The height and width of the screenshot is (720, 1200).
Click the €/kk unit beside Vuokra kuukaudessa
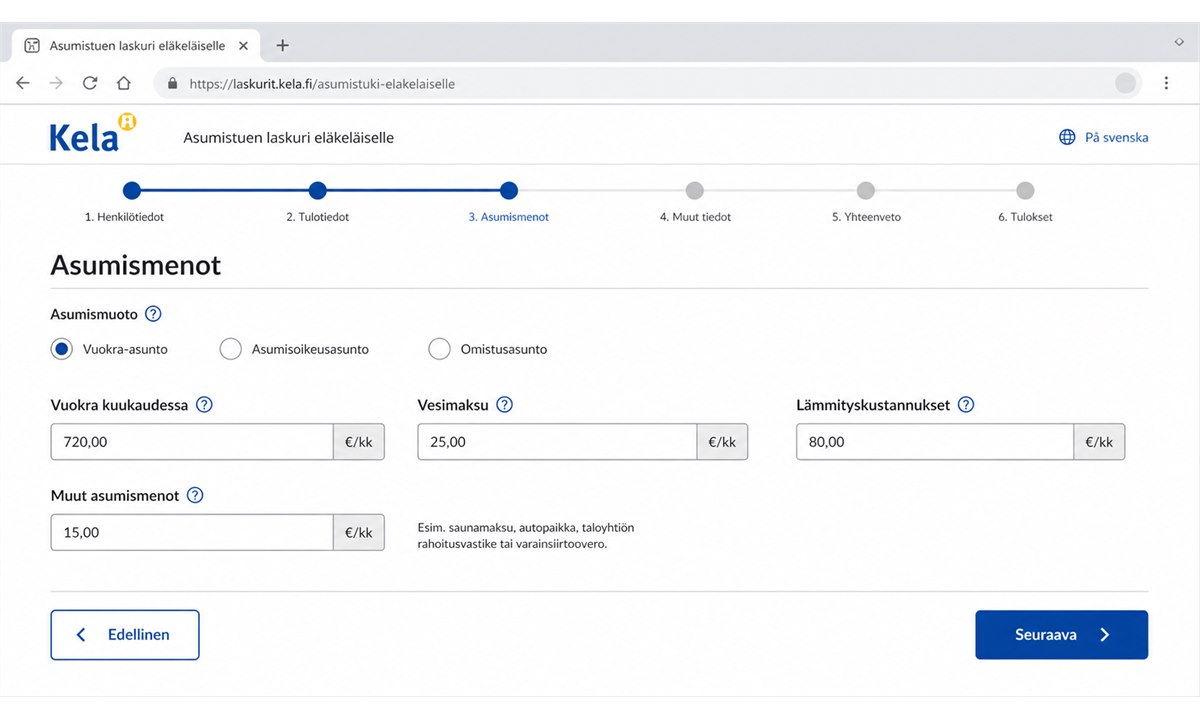click(x=359, y=442)
